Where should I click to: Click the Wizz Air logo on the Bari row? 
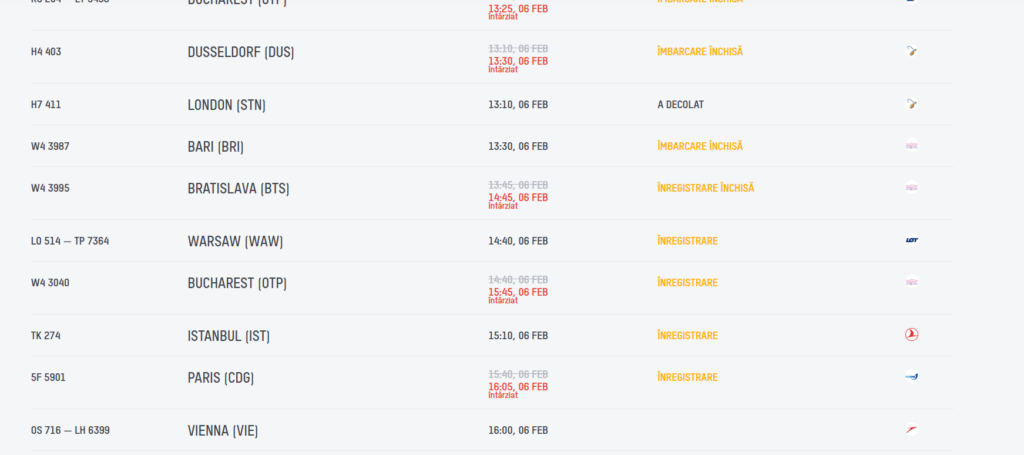[911, 146]
